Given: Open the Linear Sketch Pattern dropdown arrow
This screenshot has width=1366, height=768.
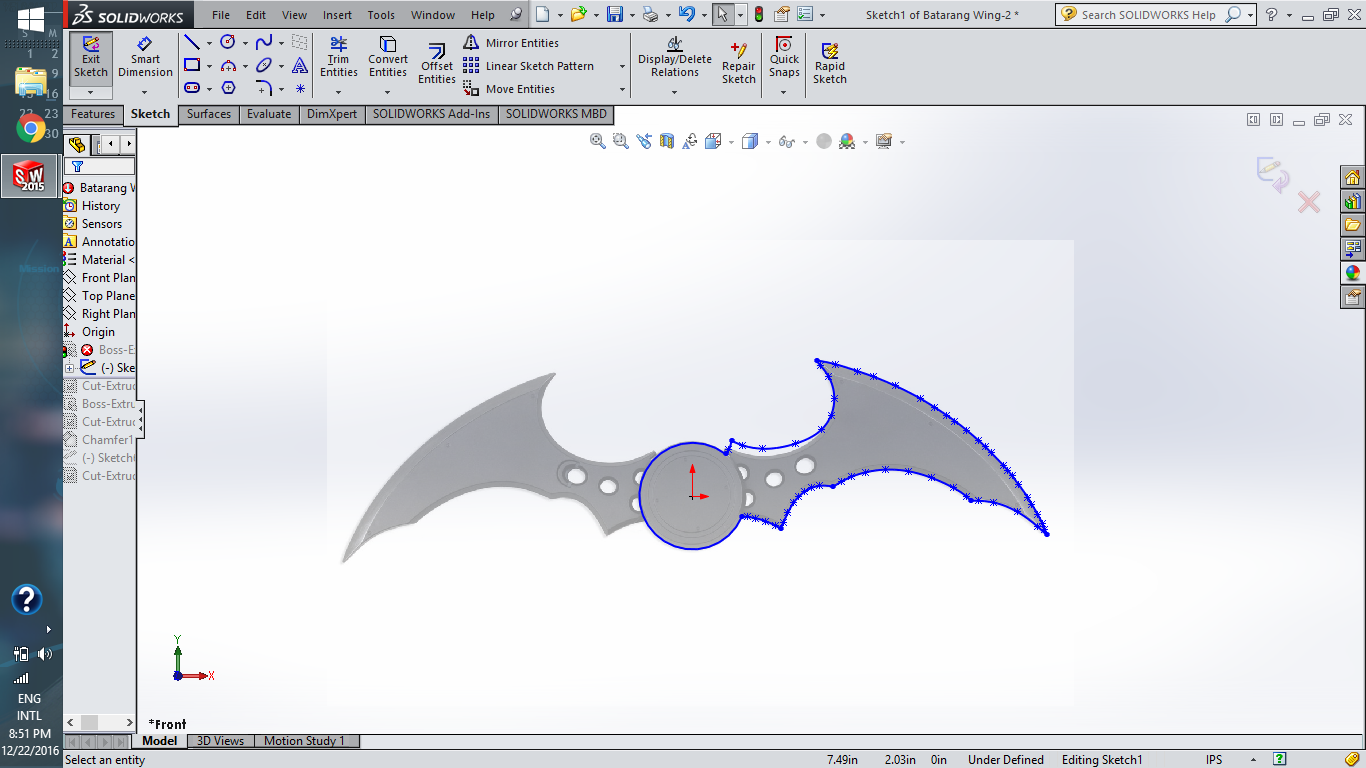Looking at the screenshot, I should coord(622,66).
